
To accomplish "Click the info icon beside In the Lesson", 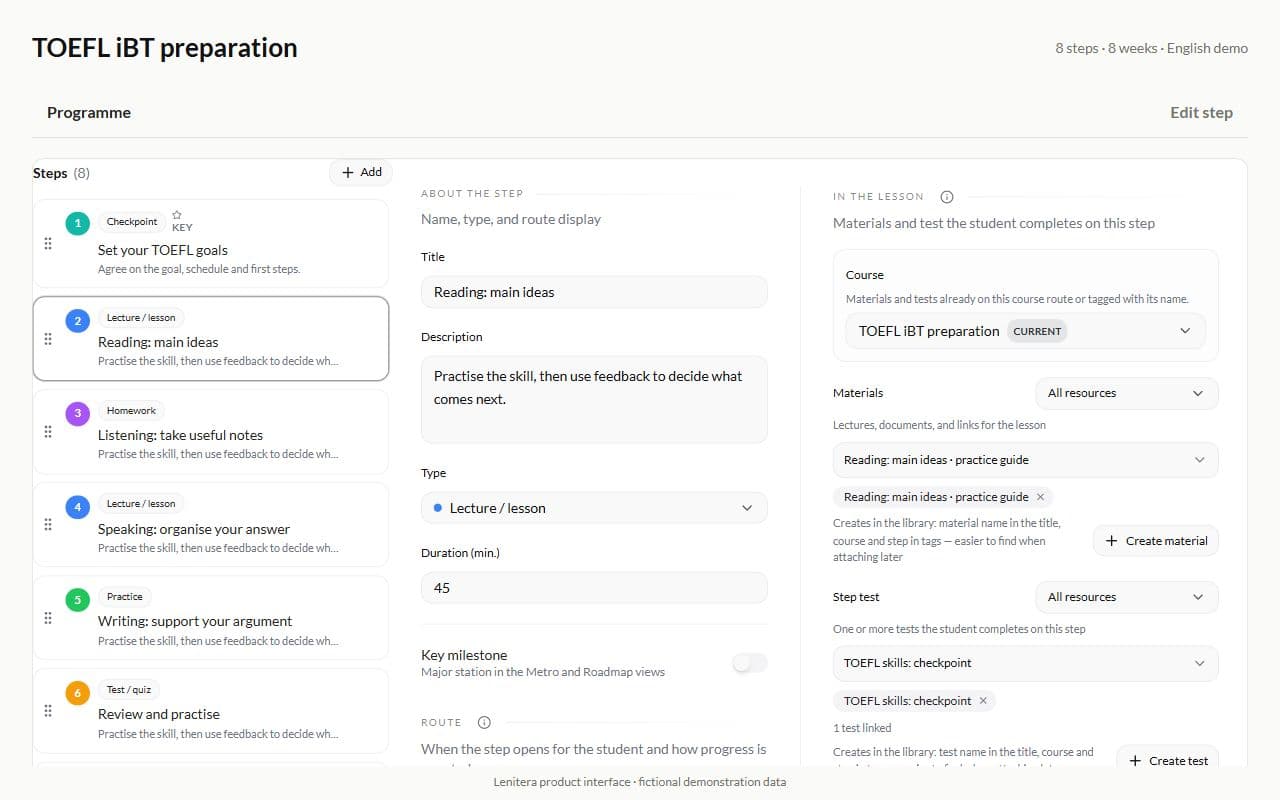I will [947, 197].
